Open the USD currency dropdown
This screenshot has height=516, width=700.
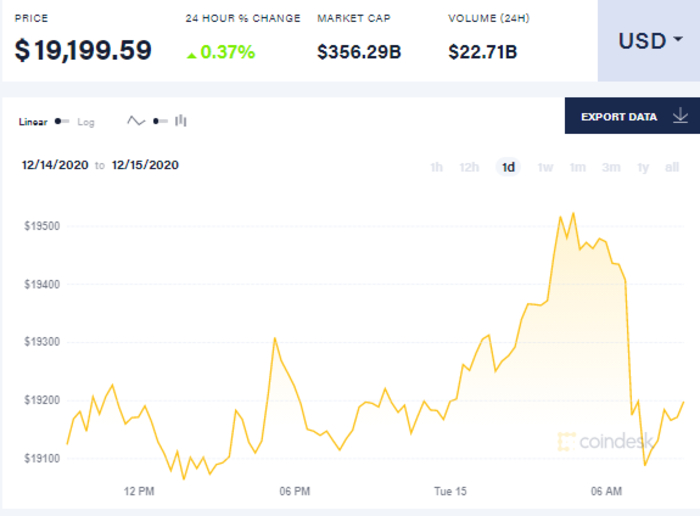click(x=649, y=41)
